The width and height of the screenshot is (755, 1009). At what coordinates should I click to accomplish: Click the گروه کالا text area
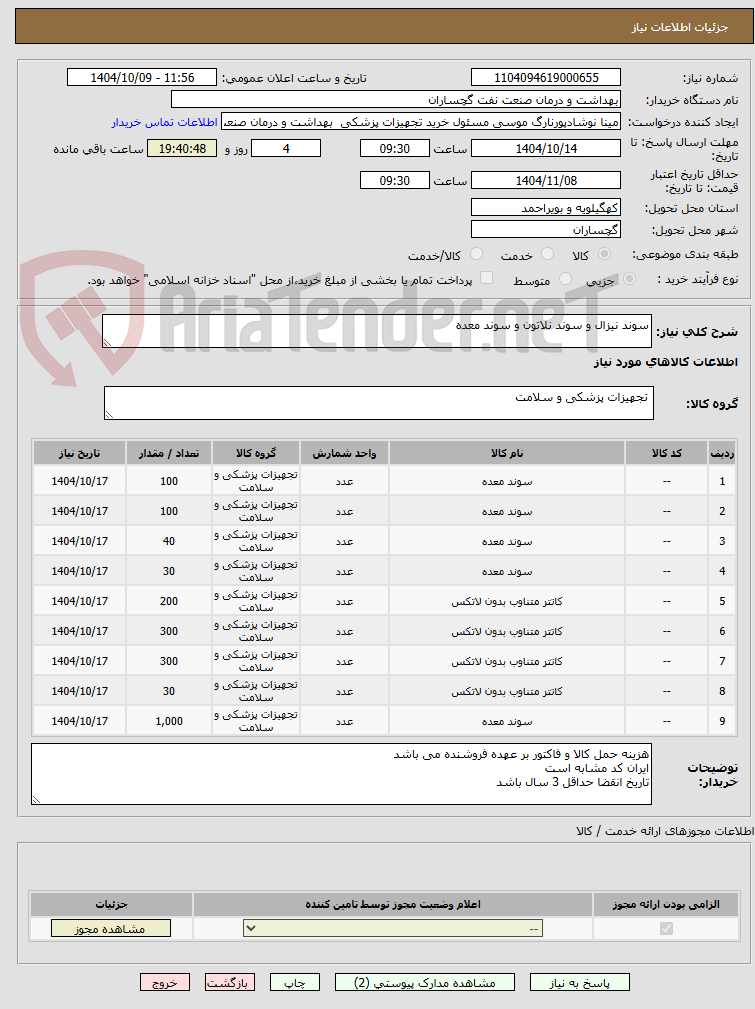click(x=378, y=403)
